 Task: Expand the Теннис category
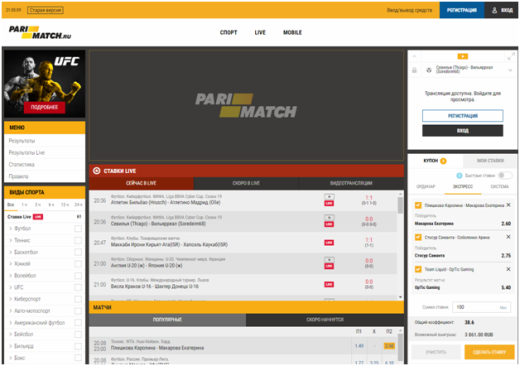point(11,240)
